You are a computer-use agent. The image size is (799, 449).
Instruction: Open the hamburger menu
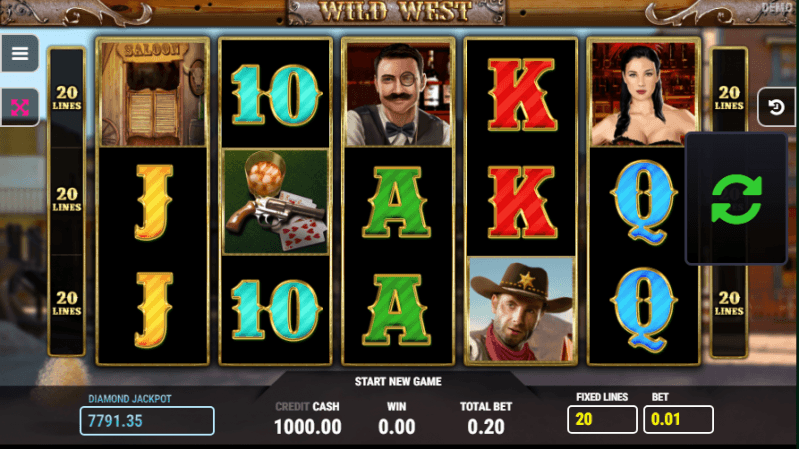tap(20, 53)
